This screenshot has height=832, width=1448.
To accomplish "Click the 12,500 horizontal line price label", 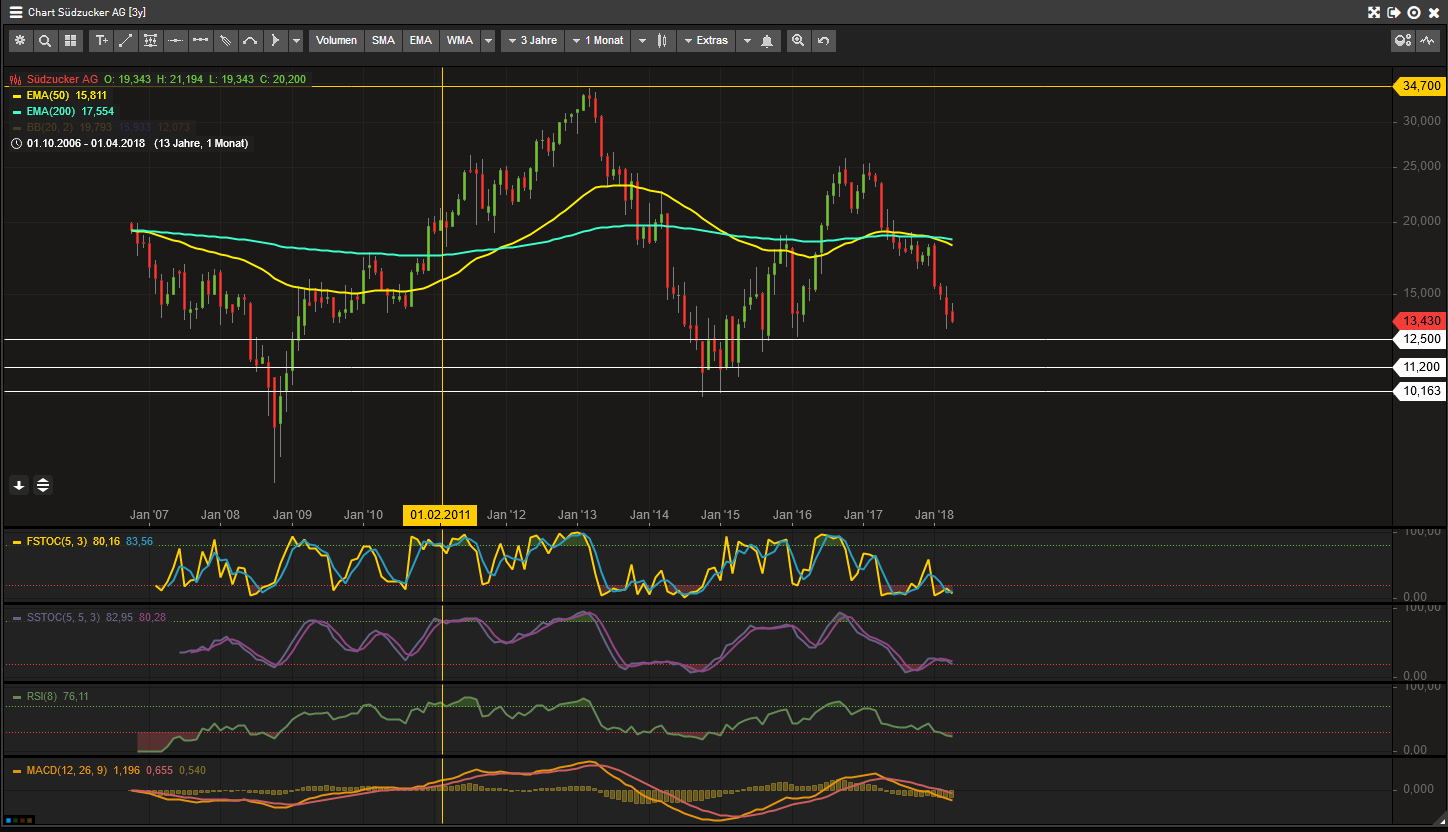I will pyautogui.click(x=1421, y=340).
